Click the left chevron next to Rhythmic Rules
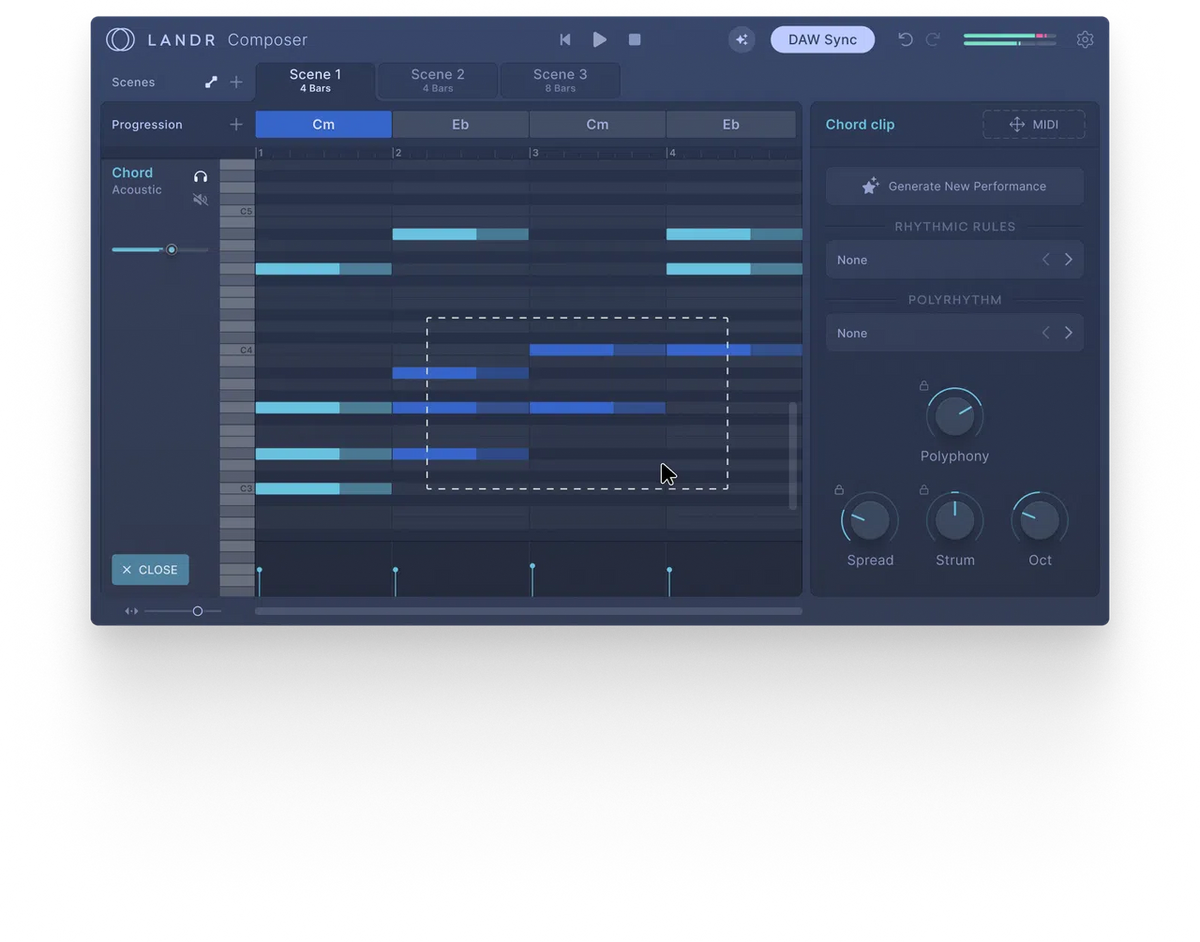The image size is (1200, 942). (1045, 259)
